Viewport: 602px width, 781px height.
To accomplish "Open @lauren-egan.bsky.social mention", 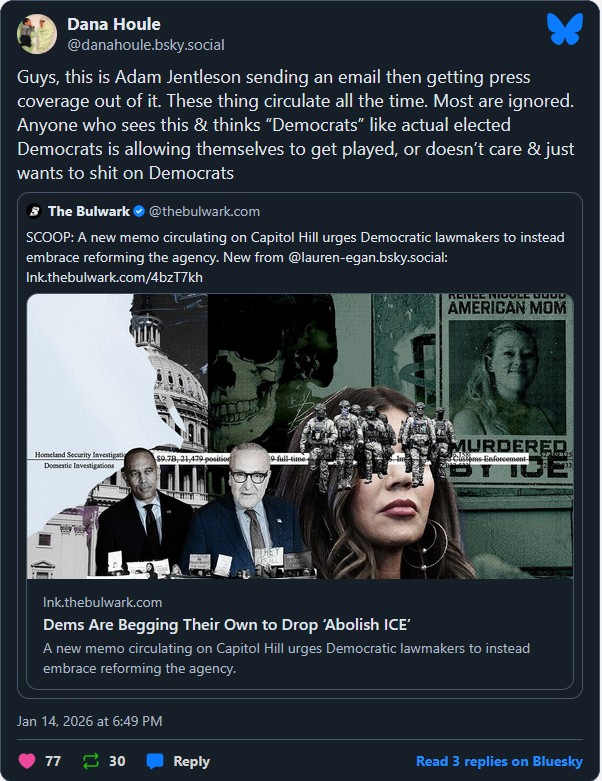I will [368, 257].
